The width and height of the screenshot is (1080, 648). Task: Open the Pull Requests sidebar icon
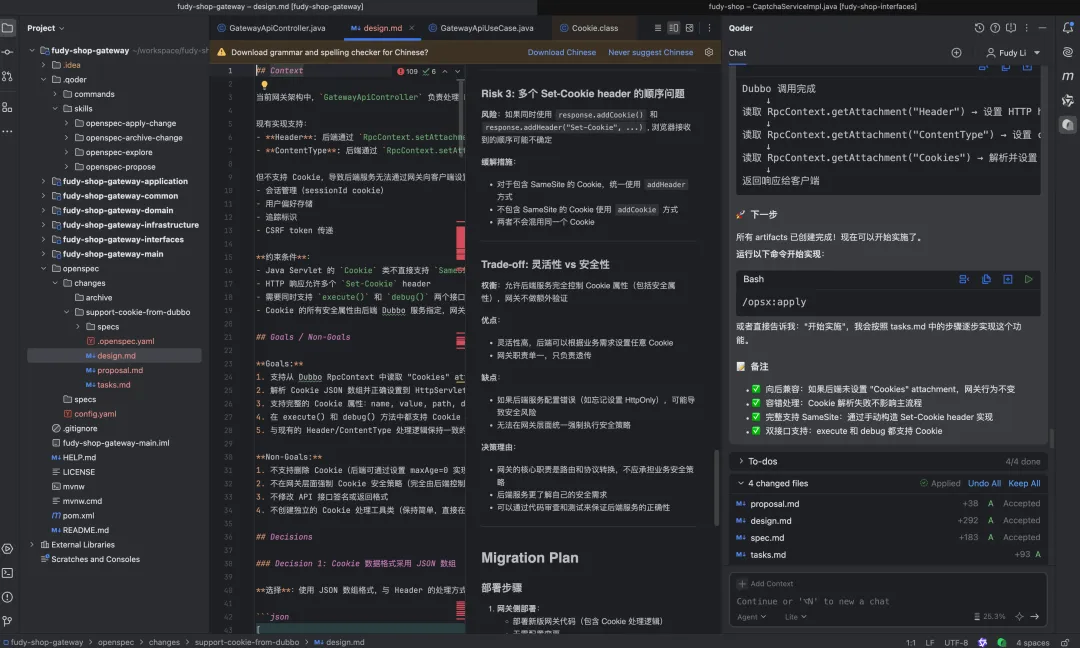[8, 76]
